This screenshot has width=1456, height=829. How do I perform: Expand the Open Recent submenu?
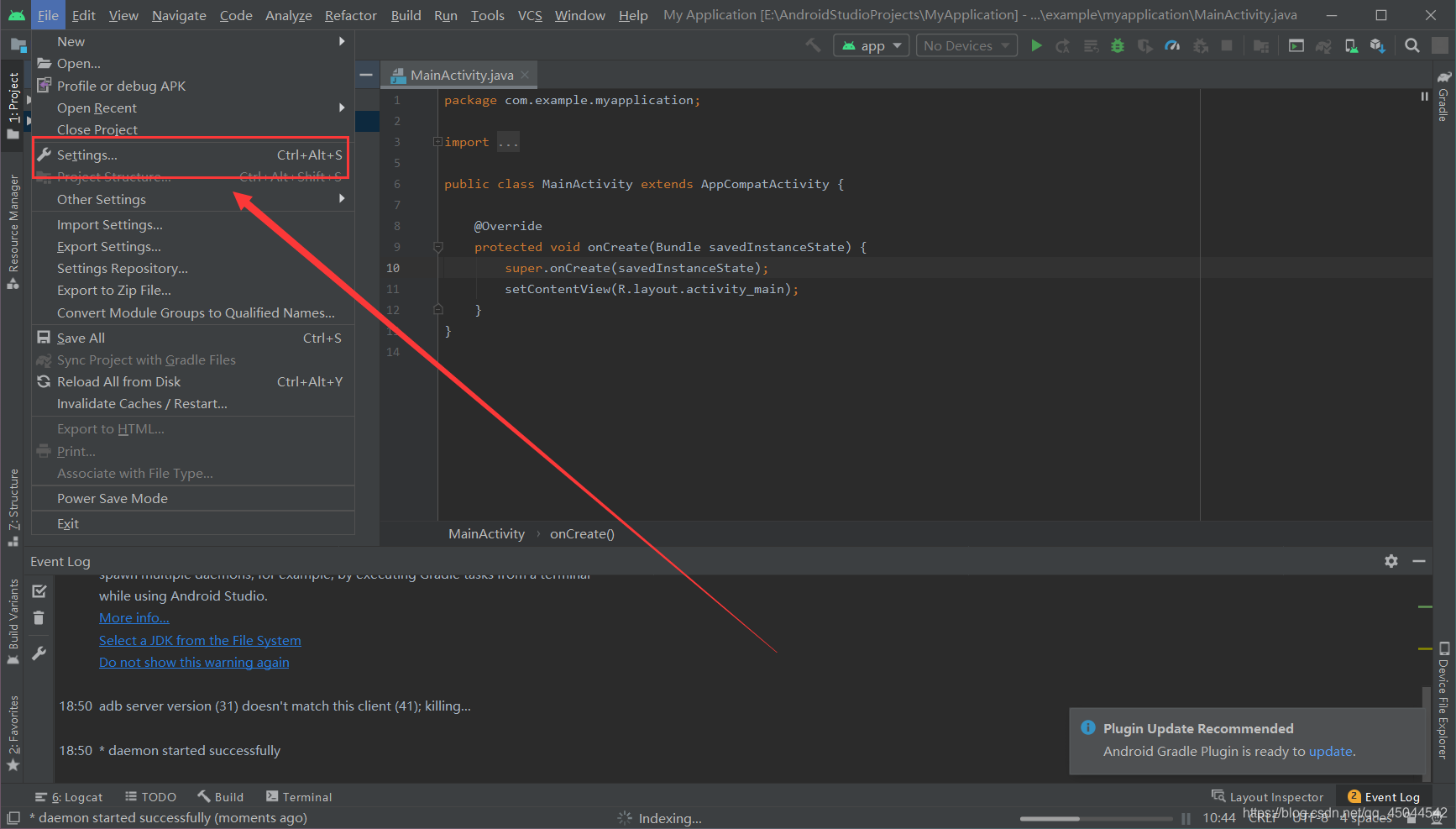(x=97, y=108)
